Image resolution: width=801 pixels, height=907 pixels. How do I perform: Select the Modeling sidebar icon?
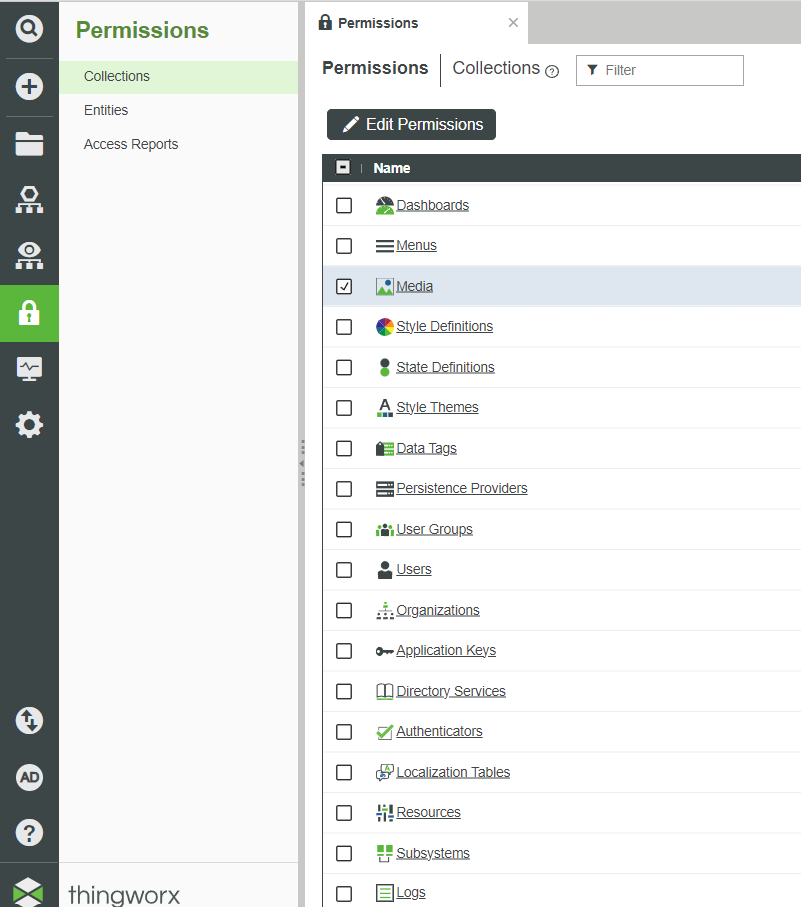pyautogui.click(x=29, y=199)
